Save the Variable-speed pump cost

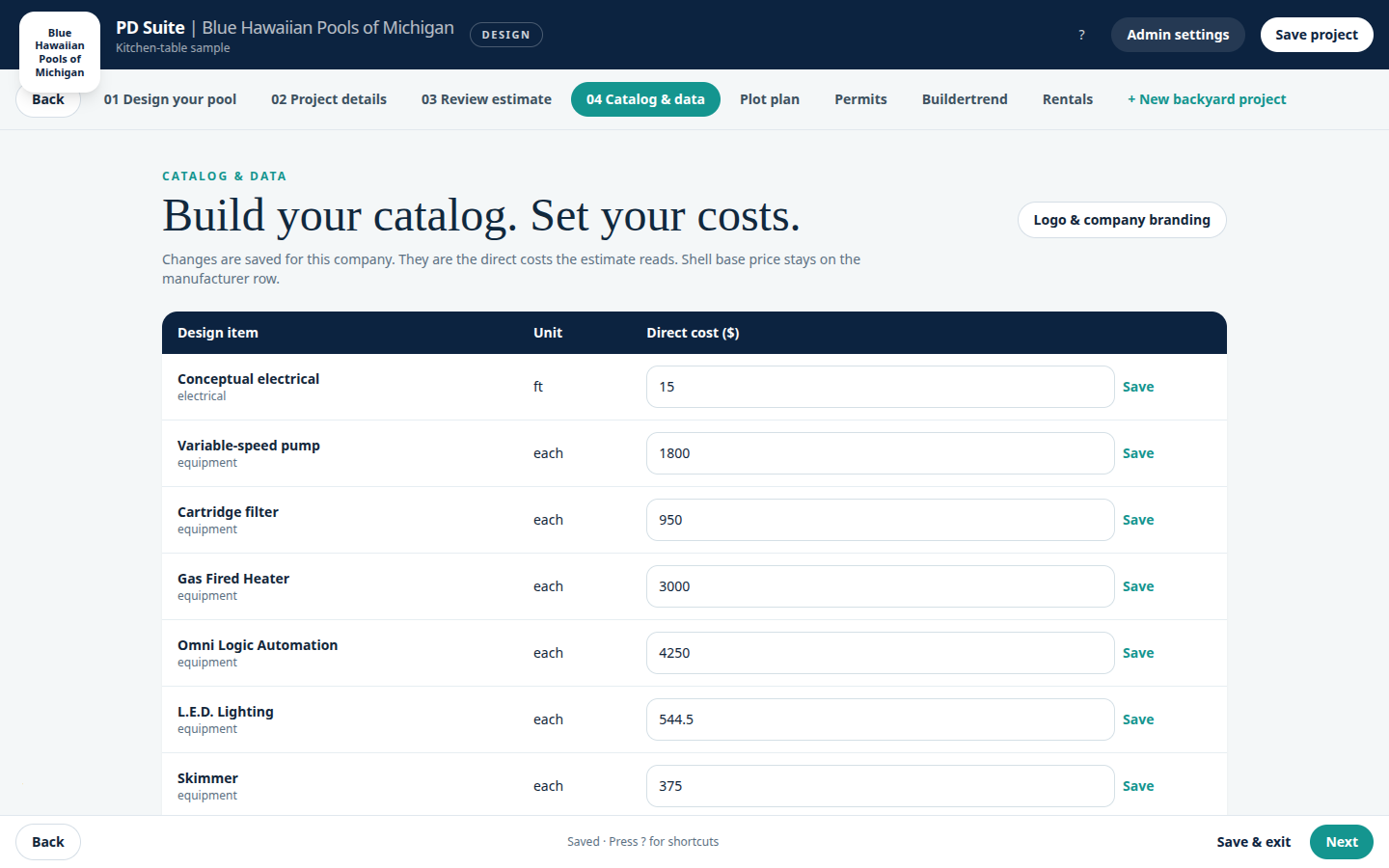coord(1138,453)
